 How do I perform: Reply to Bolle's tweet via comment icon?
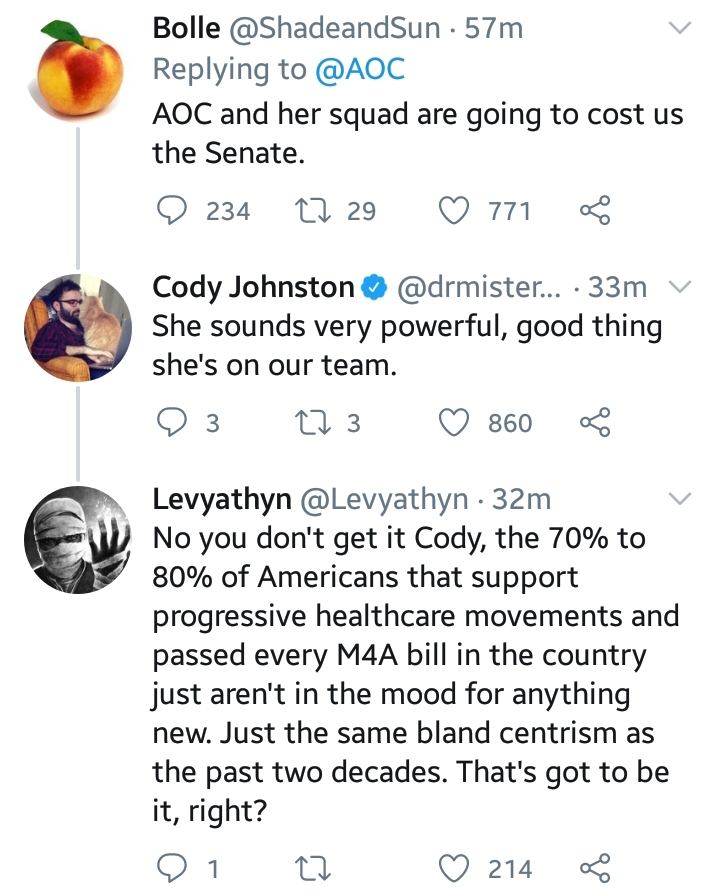click(x=171, y=211)
